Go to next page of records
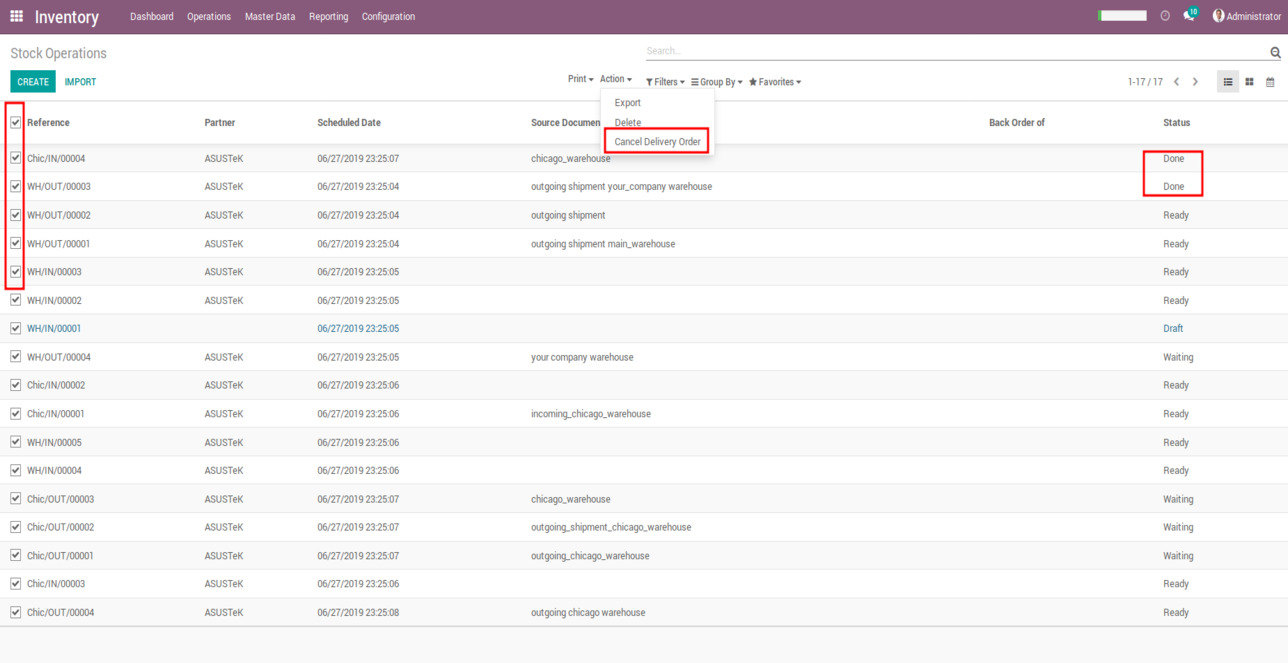 (1195, 82)
